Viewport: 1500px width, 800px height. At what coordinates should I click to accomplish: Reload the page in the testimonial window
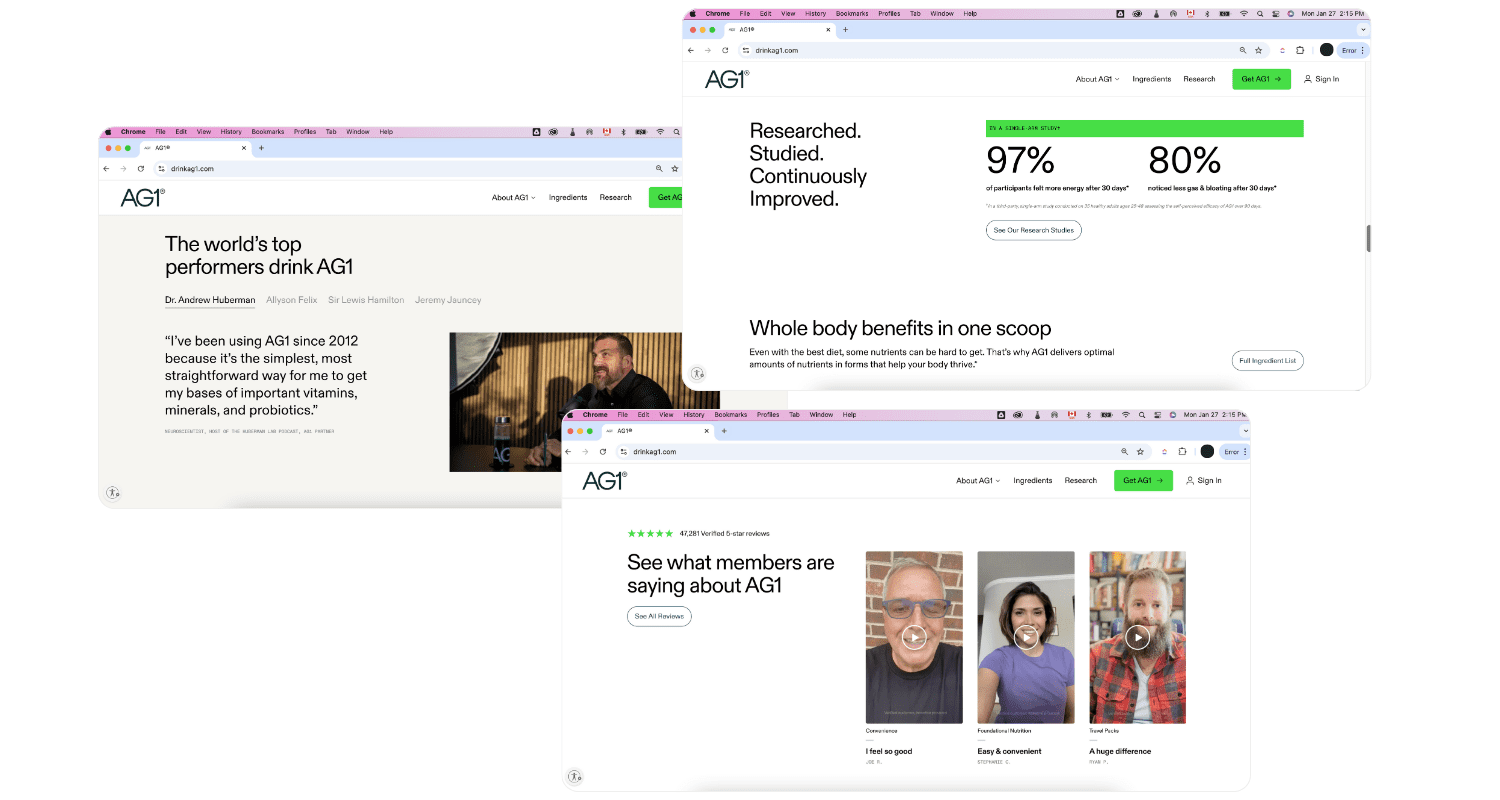[x=141, y=169]
